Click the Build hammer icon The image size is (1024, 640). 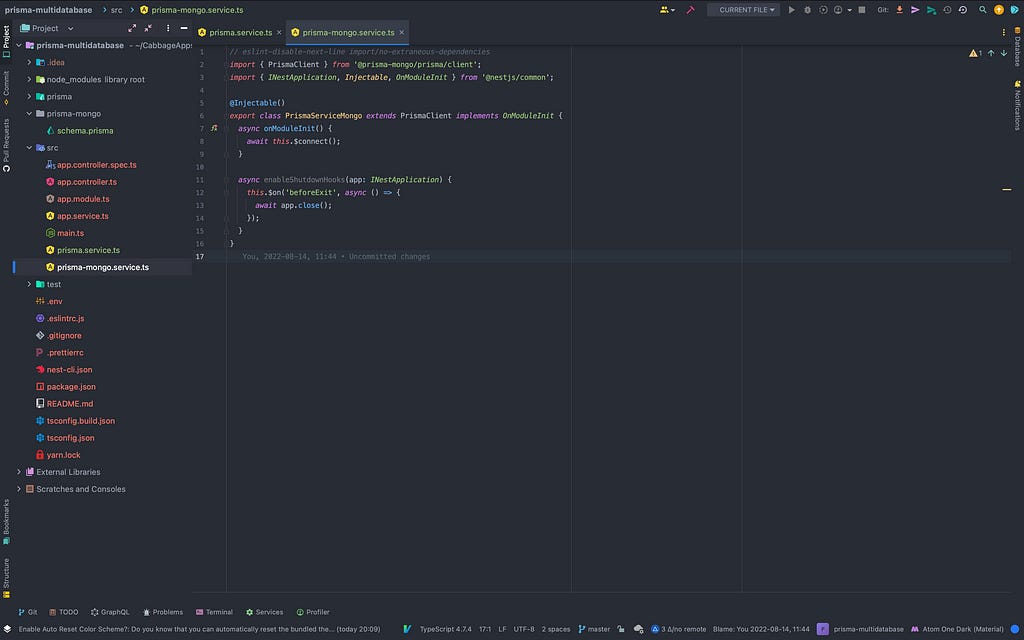[x=690, y=10]
